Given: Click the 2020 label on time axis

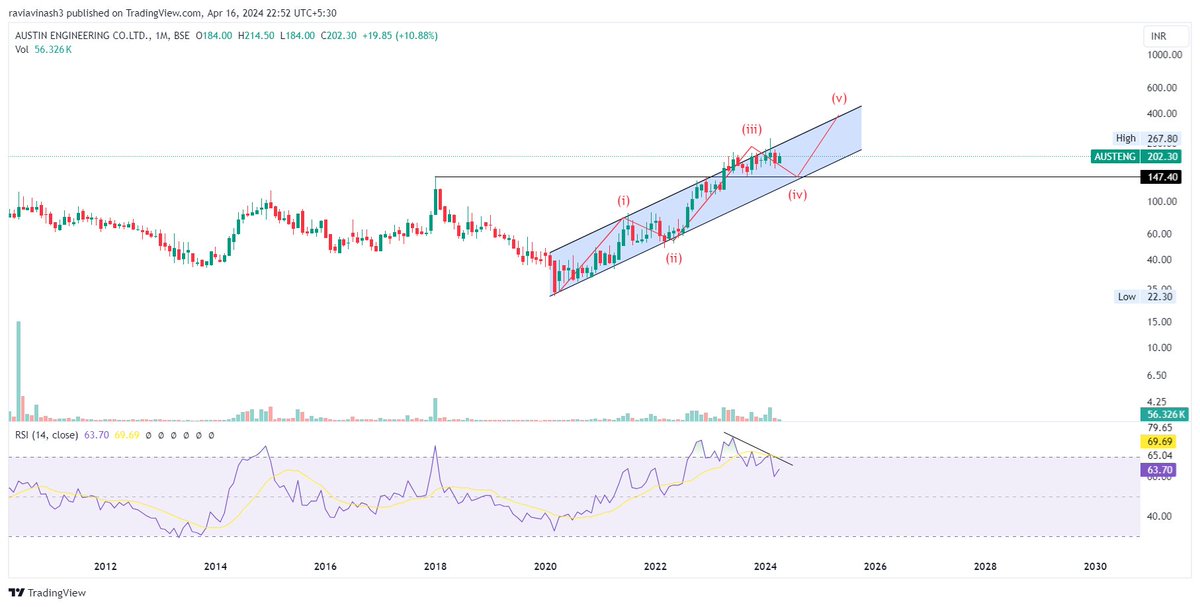Looking at the screenshot, I should [x=545, y=566].
